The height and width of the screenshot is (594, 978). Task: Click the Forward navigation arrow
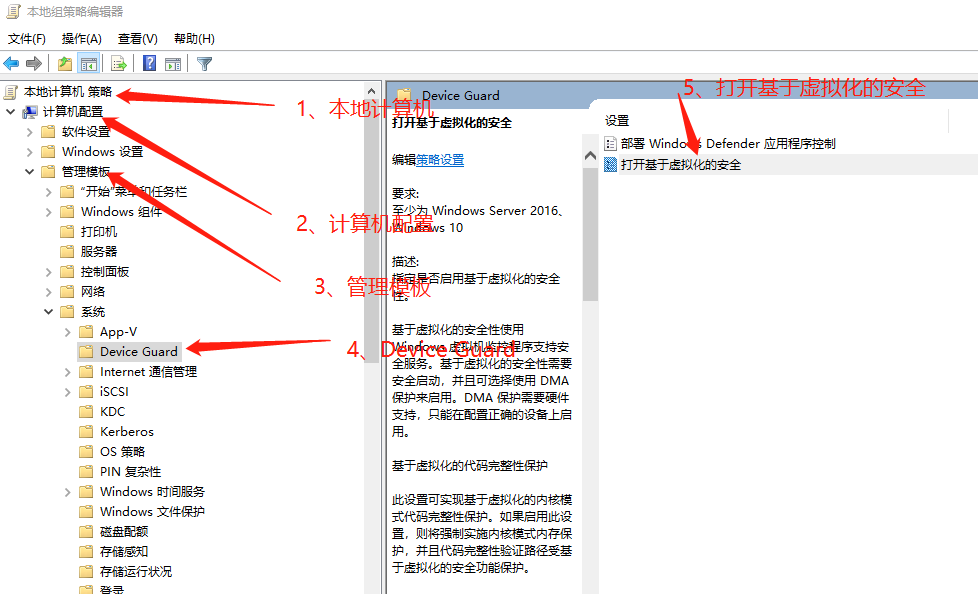[33, 63]
